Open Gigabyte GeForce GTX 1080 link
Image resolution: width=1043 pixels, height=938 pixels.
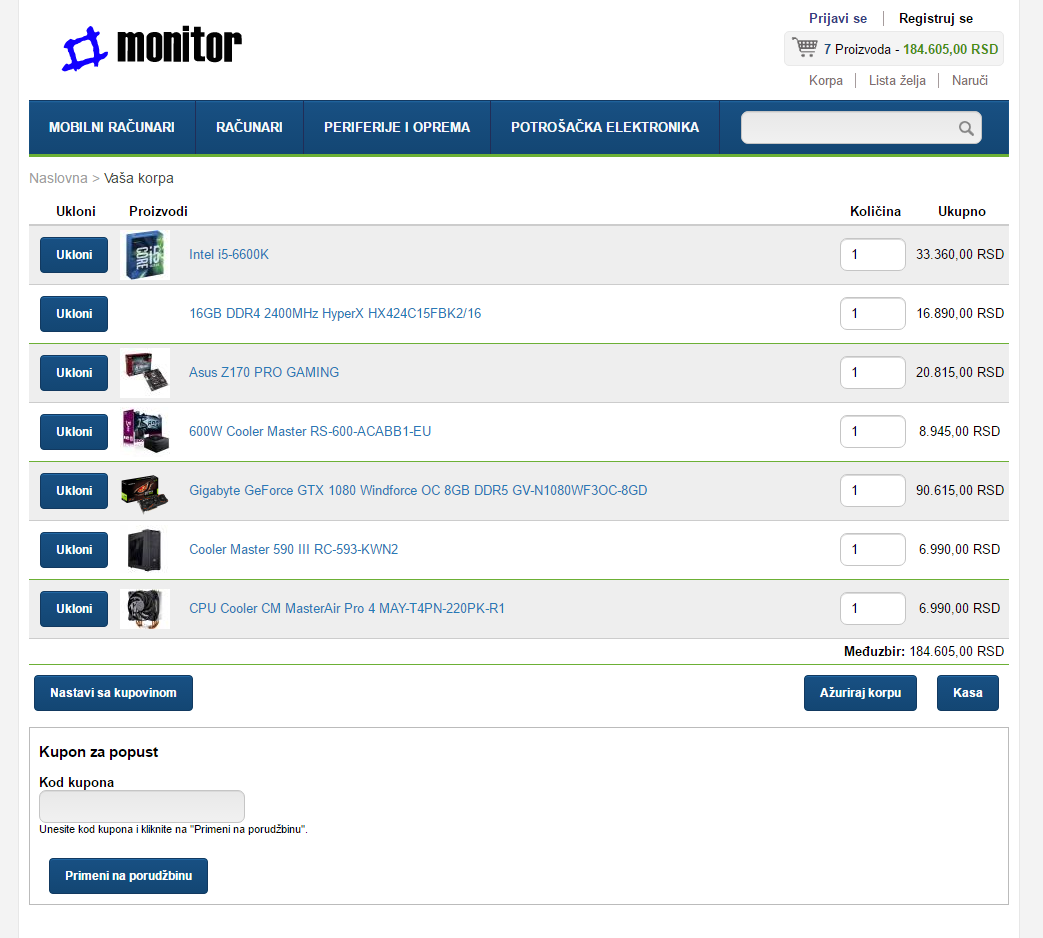coord(418,490)
